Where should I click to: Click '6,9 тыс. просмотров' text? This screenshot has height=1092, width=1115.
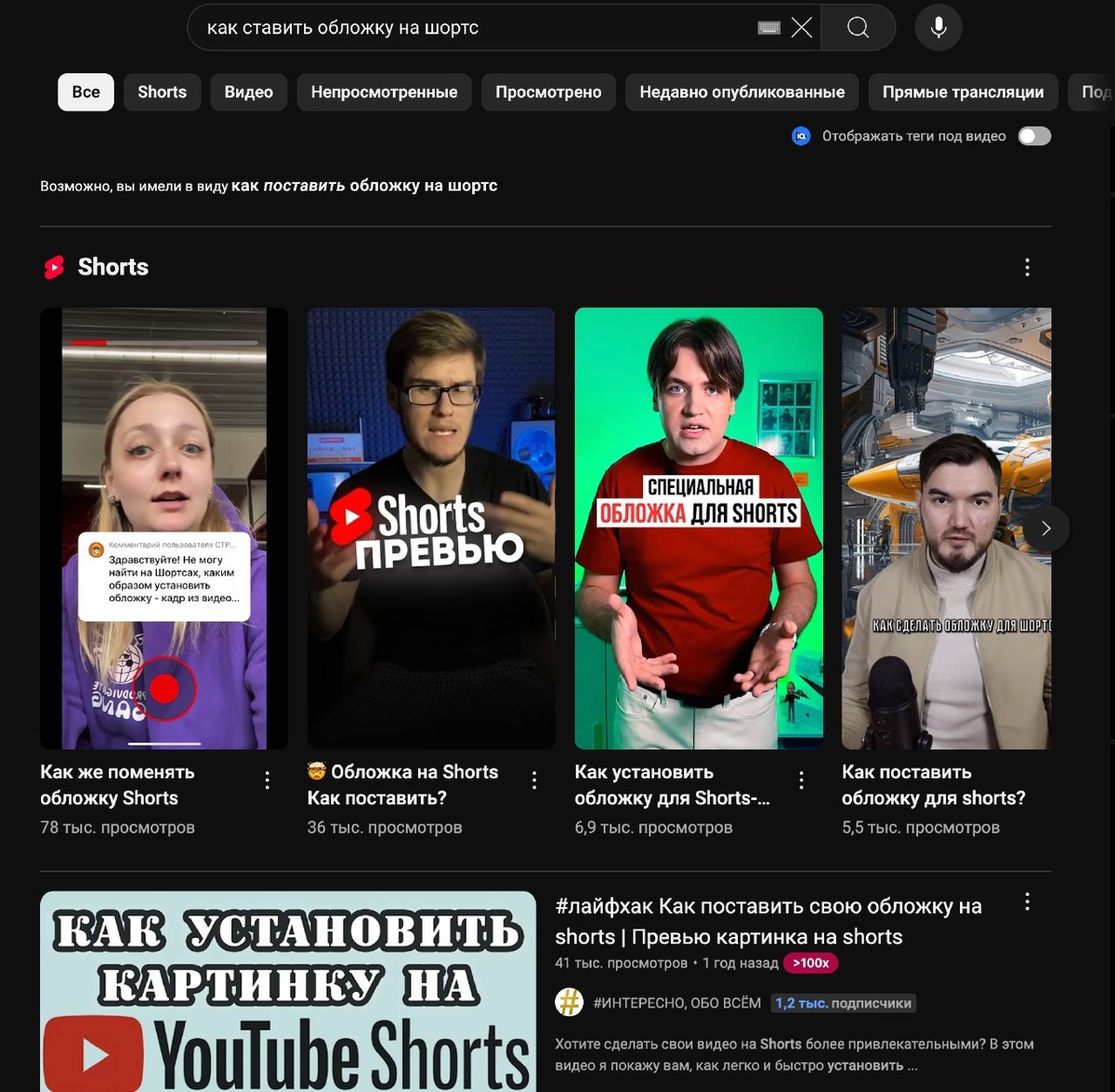click(x=653, y=827)
